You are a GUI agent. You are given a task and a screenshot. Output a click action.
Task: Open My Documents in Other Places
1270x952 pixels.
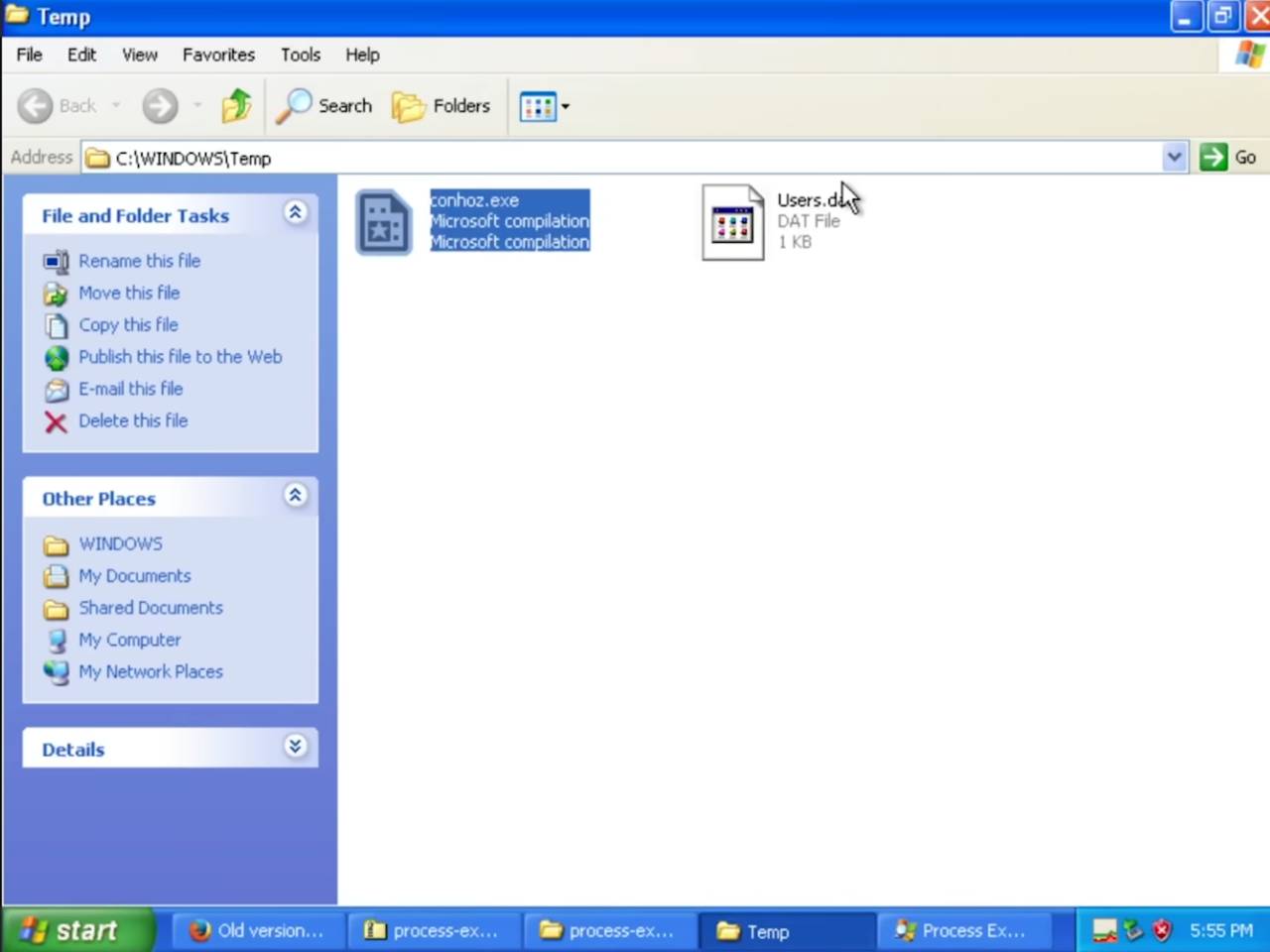tap(135, 575)
